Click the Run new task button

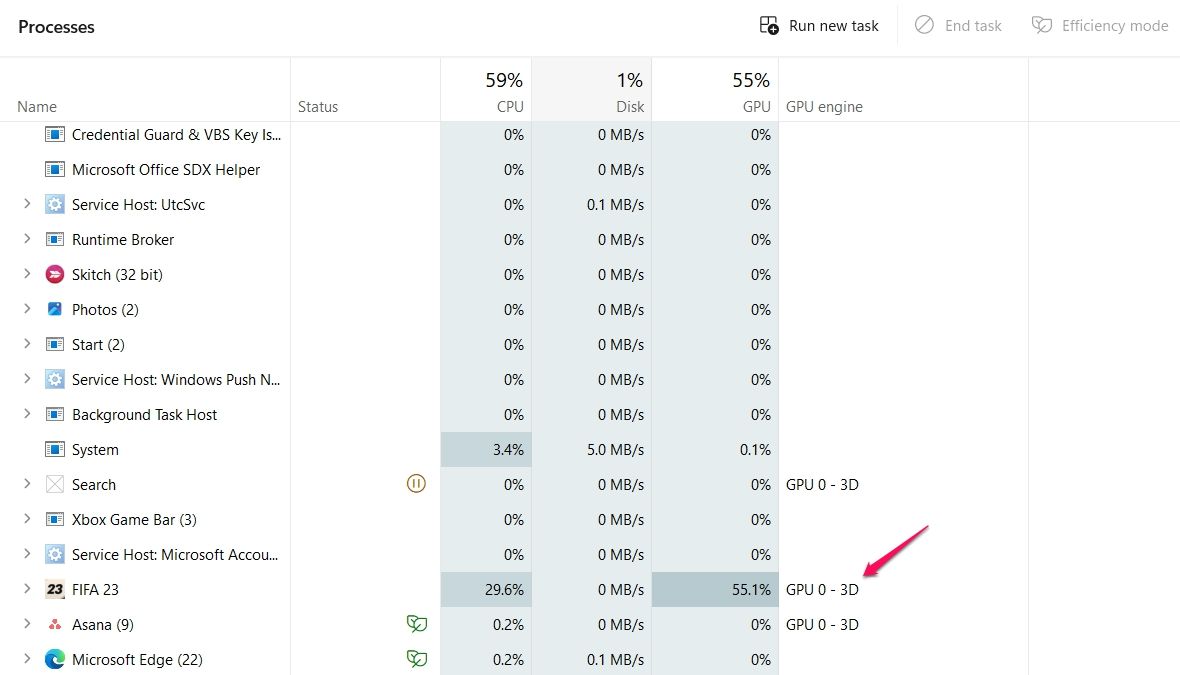coord(819,26)
